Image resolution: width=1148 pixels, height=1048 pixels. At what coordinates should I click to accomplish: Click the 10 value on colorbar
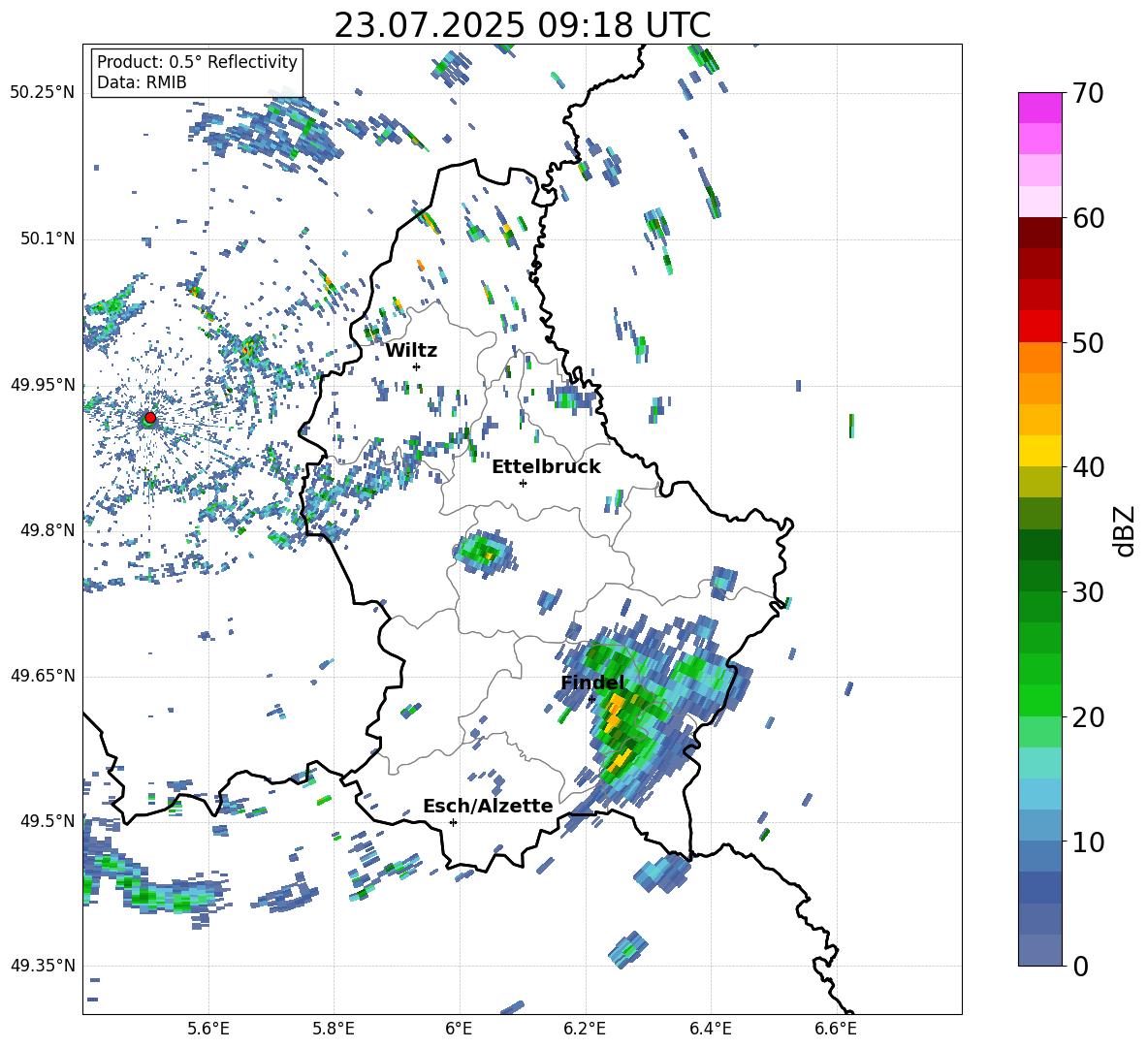(1088, 842)
